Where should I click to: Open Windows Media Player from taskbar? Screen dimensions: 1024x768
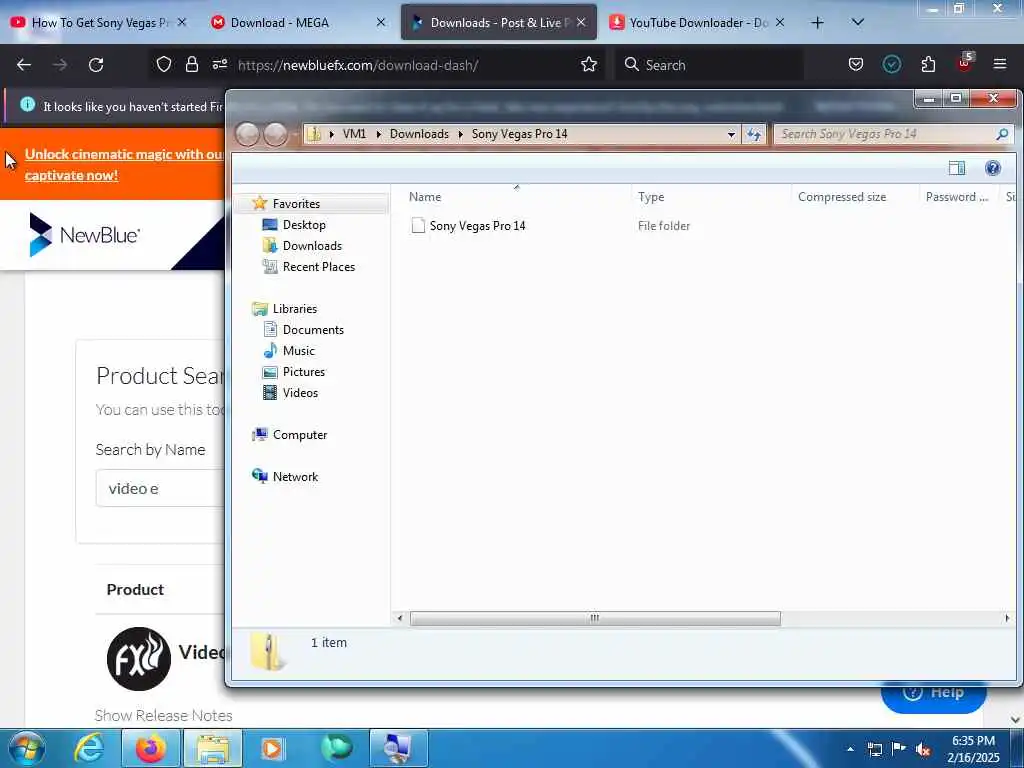(272, 748)
